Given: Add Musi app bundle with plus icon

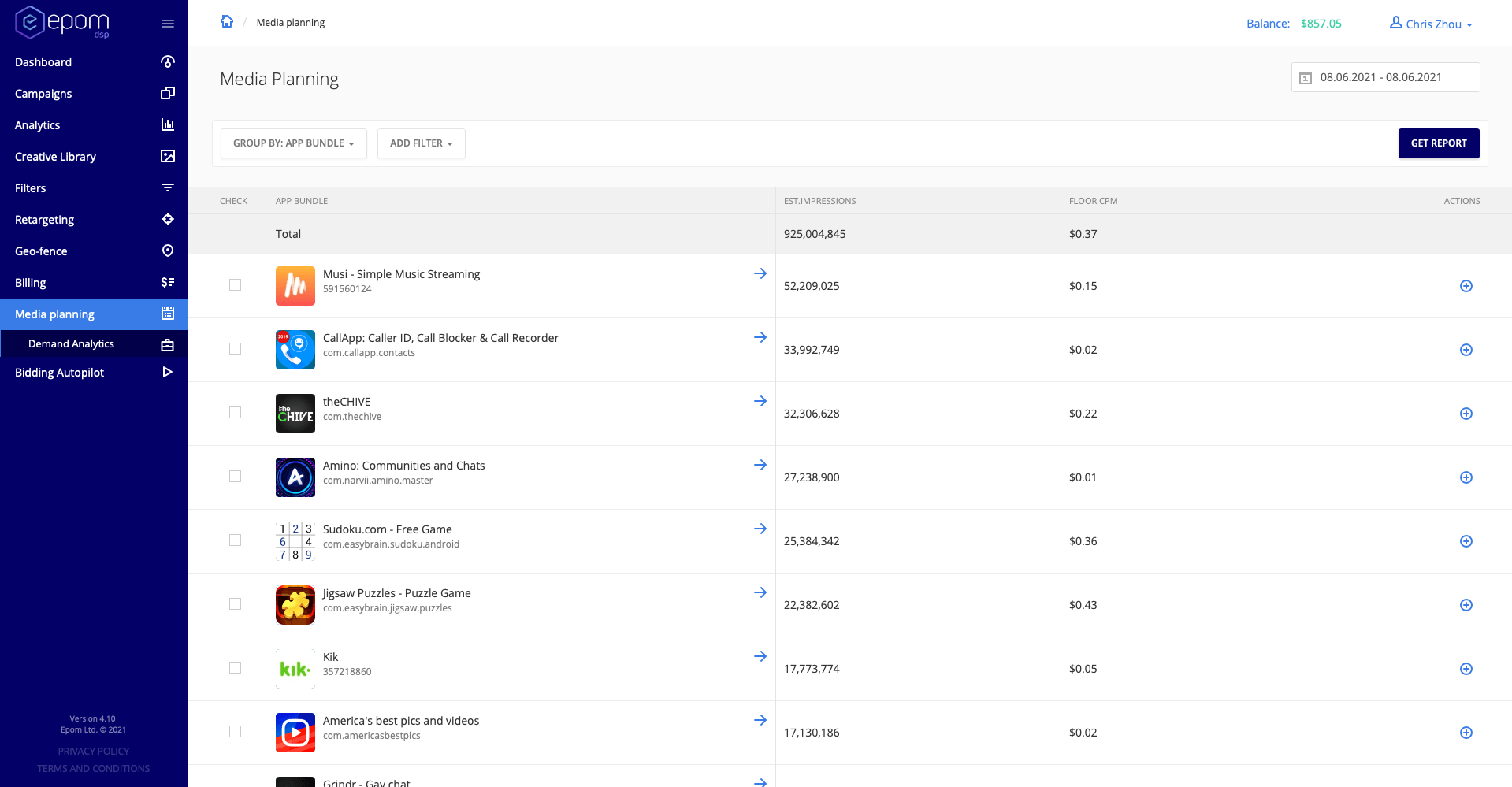Looking at the screenshot, I should [x=1466, y=286].
